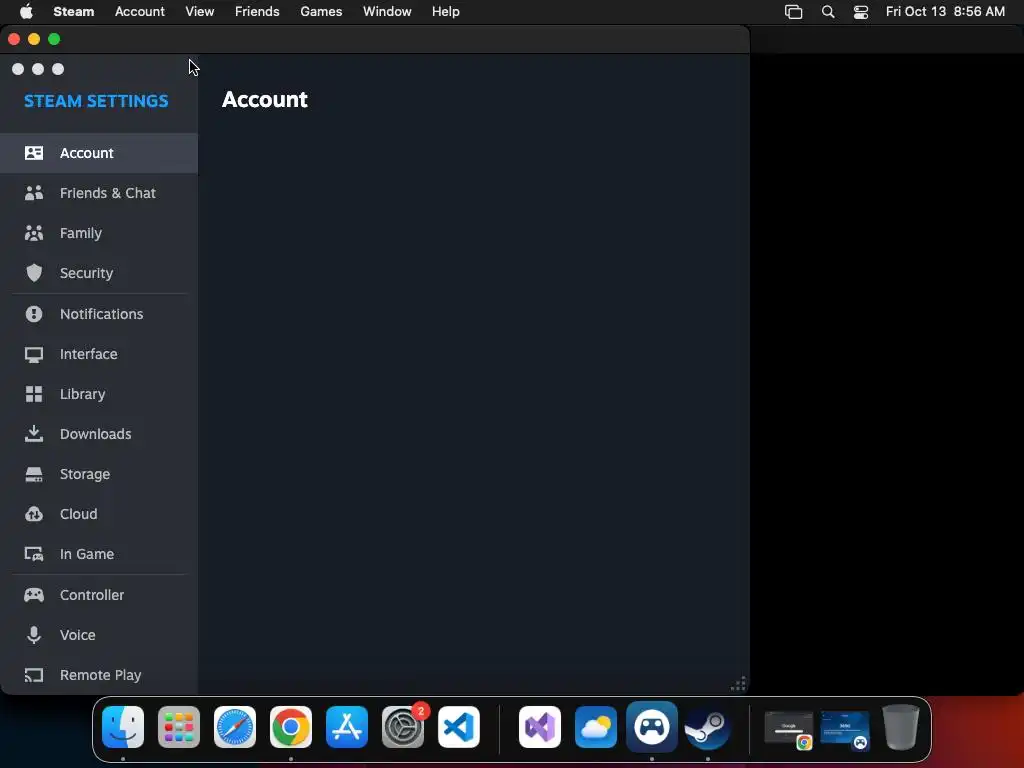The image size is (1024, 768).
Task: Open System Settings from the Dock
Action: click(x=403, y=727)
